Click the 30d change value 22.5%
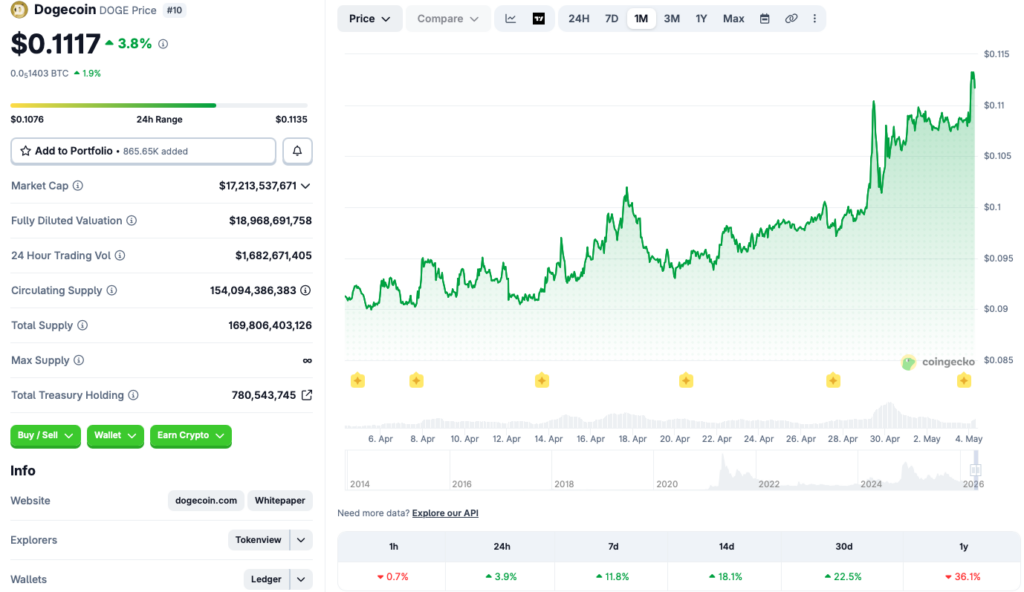 pos(844,577)
